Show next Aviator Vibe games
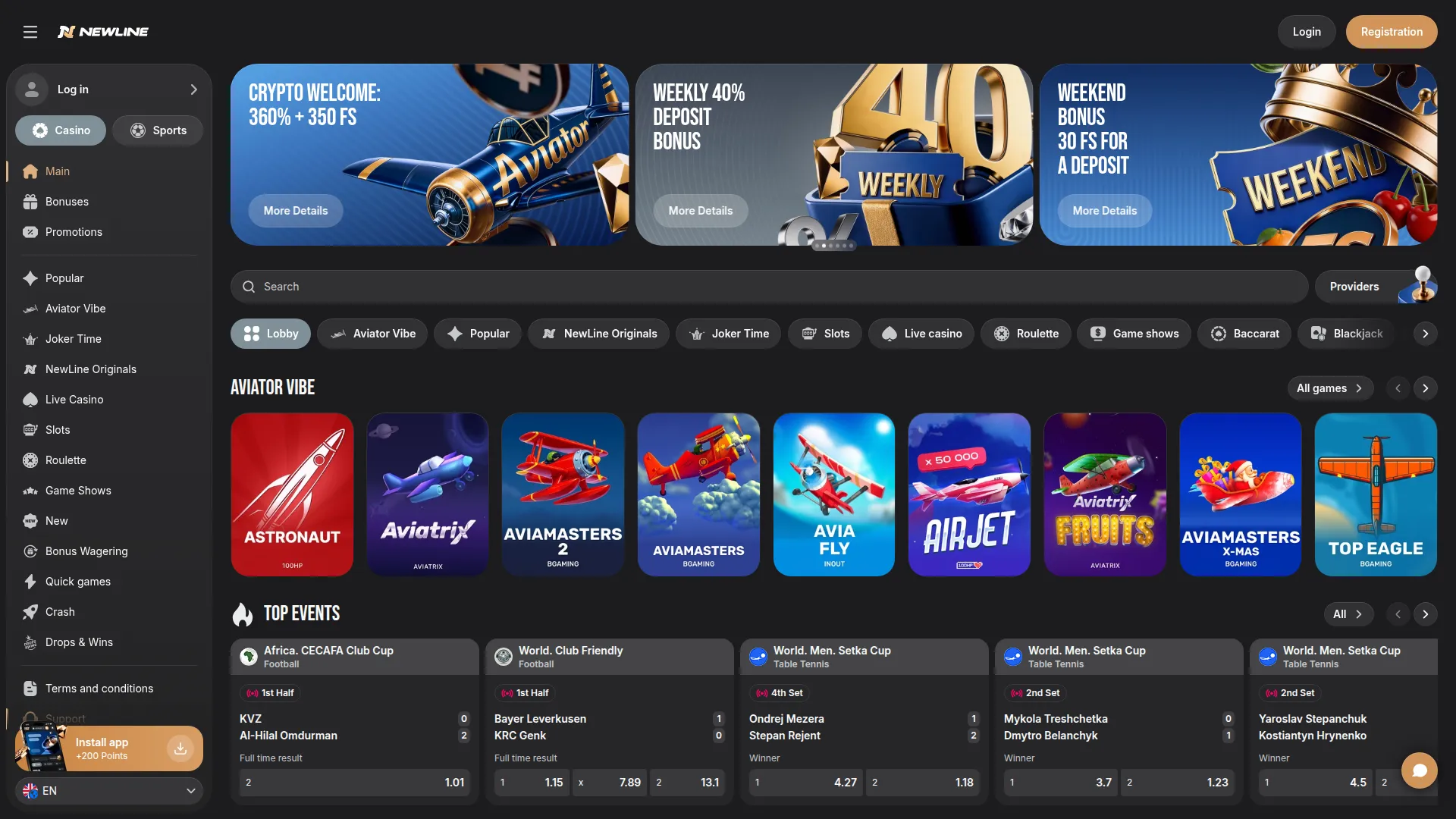 tap(1426, 388)
